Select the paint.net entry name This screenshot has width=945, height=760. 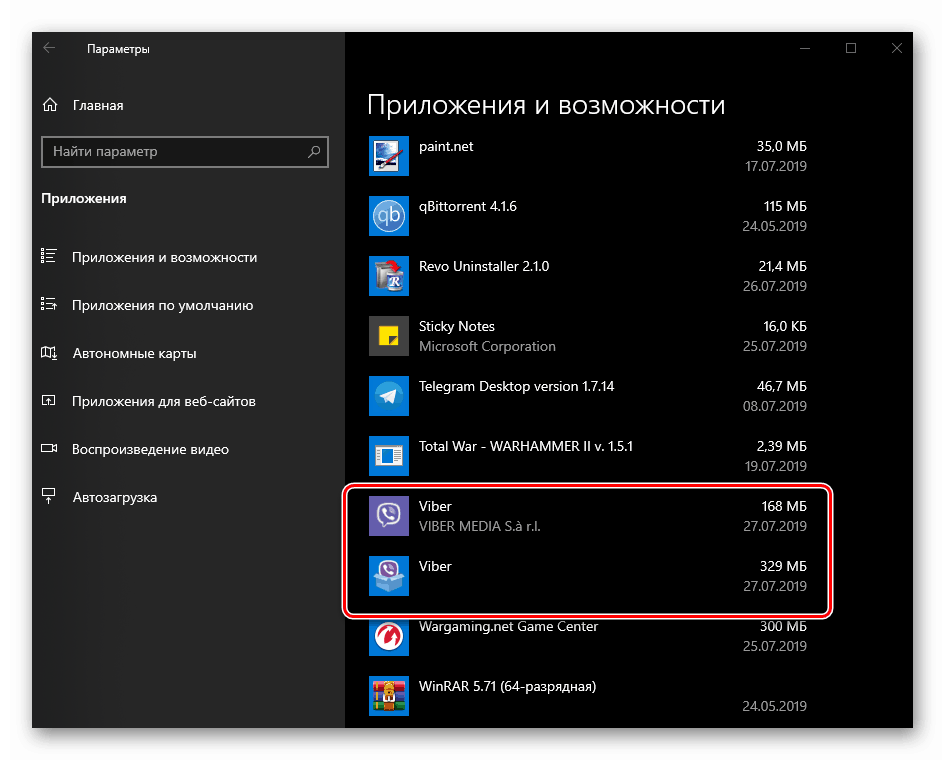pyautogui.click(x=446, y=146)
